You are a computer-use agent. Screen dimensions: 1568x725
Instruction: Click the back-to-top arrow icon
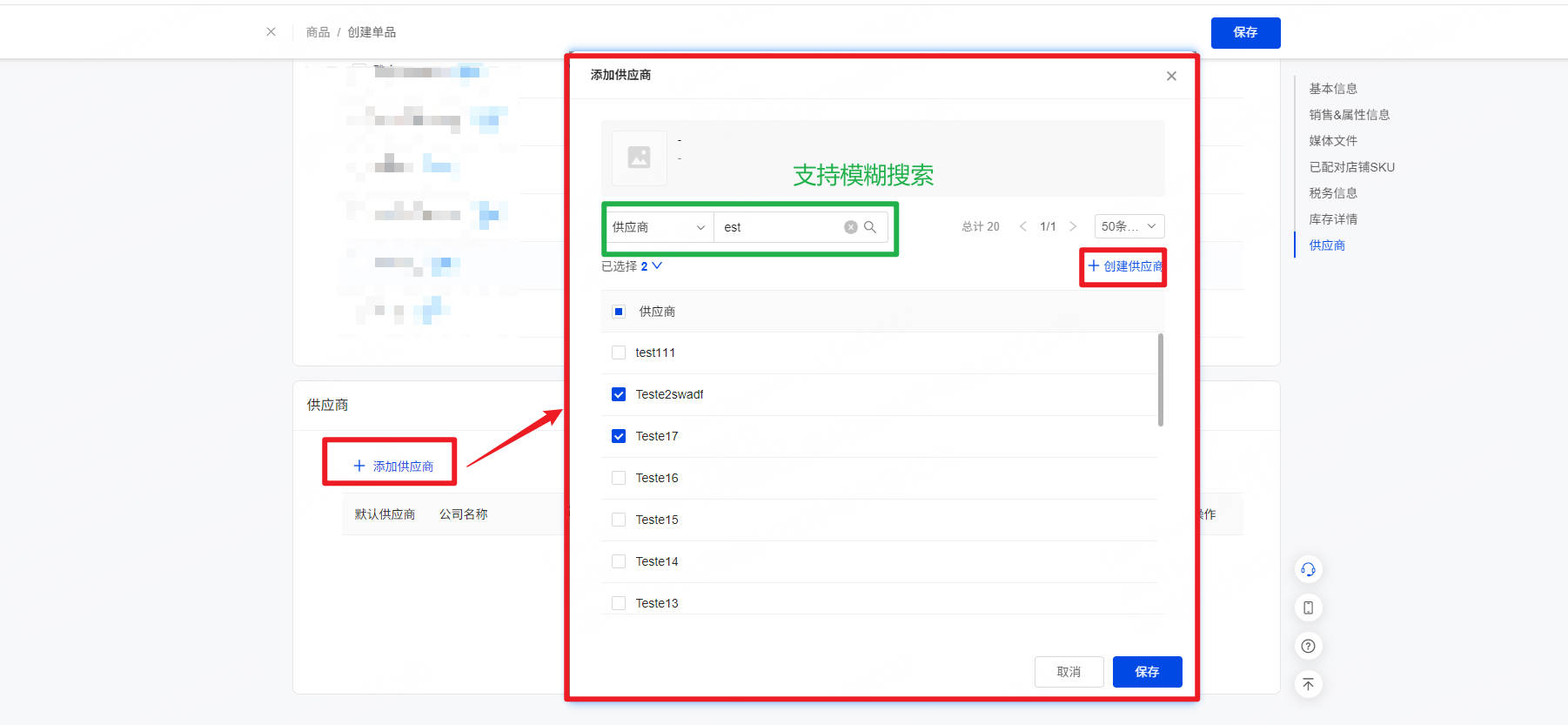tap(1308, 684)
